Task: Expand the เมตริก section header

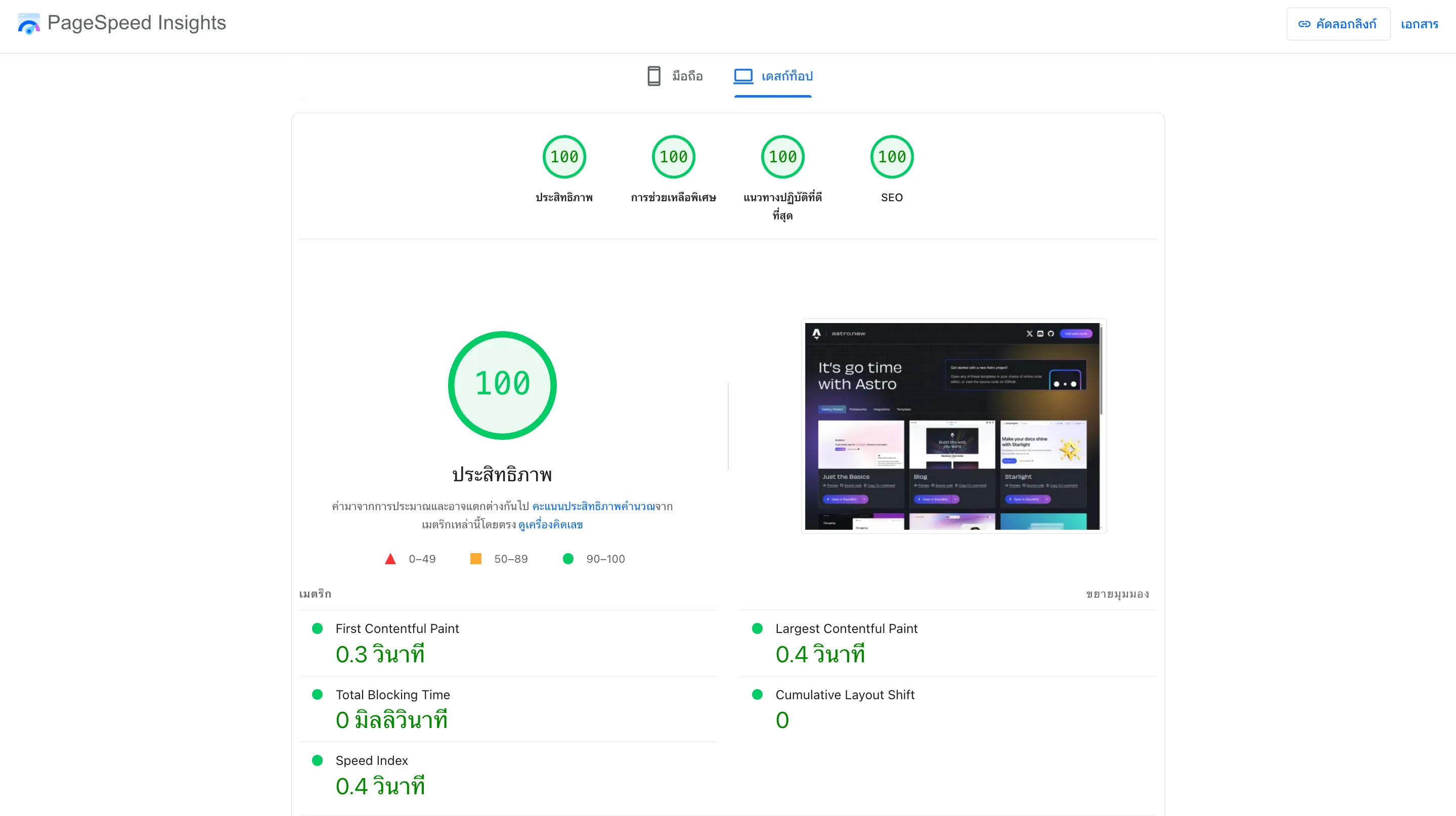Action: [316, 594]
